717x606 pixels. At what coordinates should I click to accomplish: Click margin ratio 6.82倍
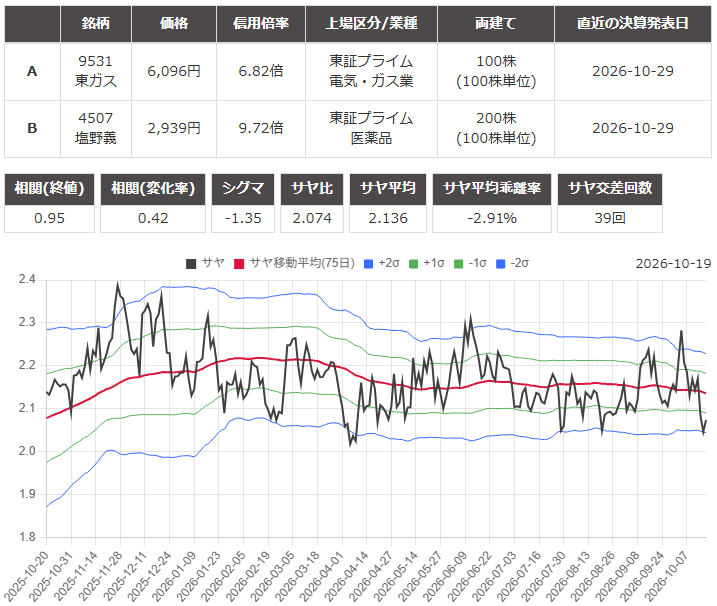pyautogui.click(x=261, y=71)
